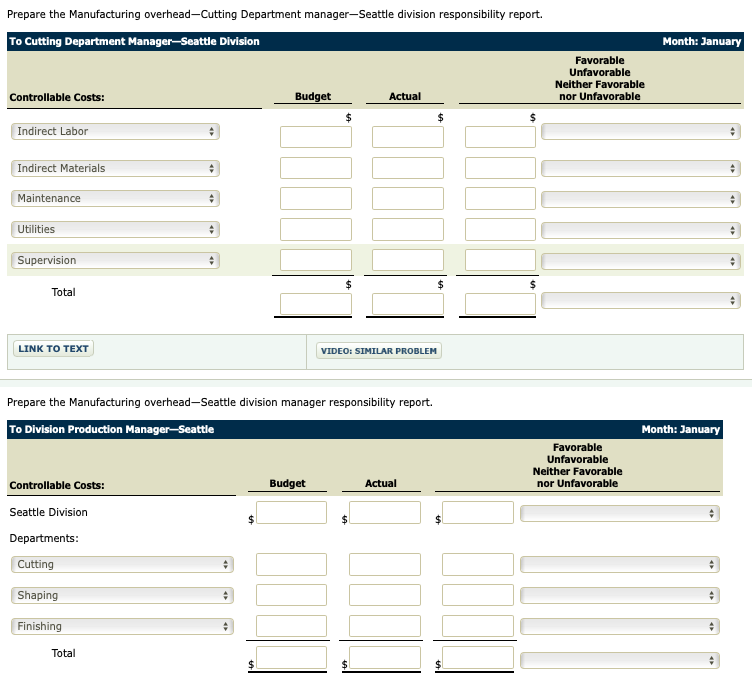
Task: Click Budget field for Seattle Division
Action: tap(292, 512)
